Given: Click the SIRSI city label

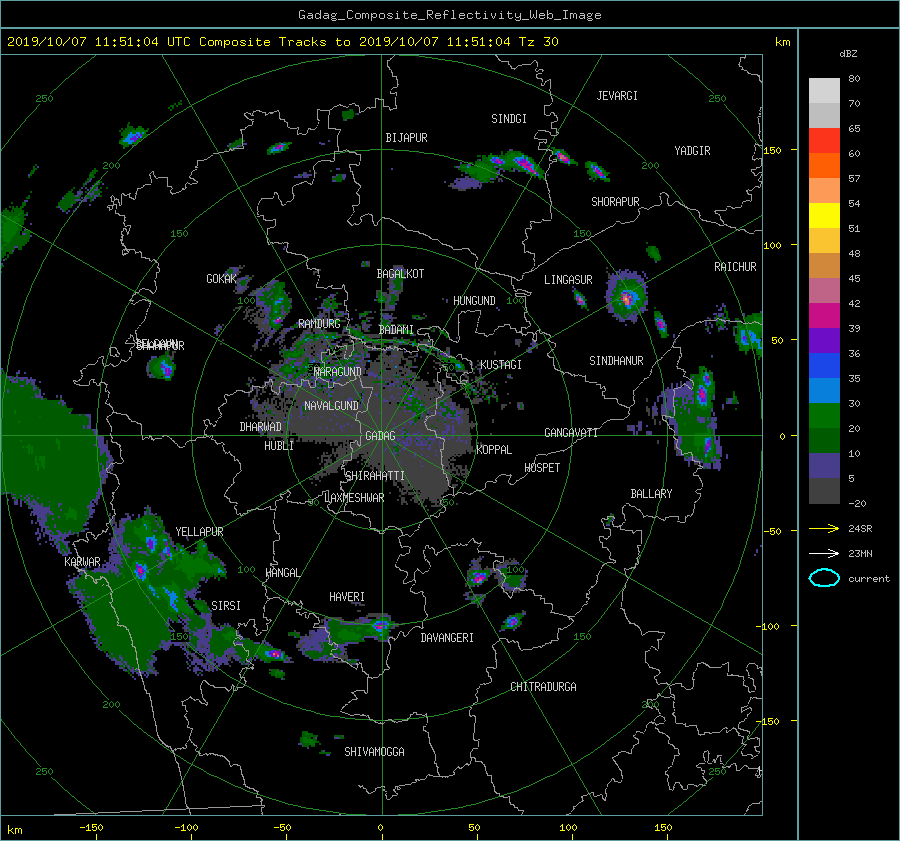Looking at the screenshot, I should pyautogui.click(x=226, y=606).
